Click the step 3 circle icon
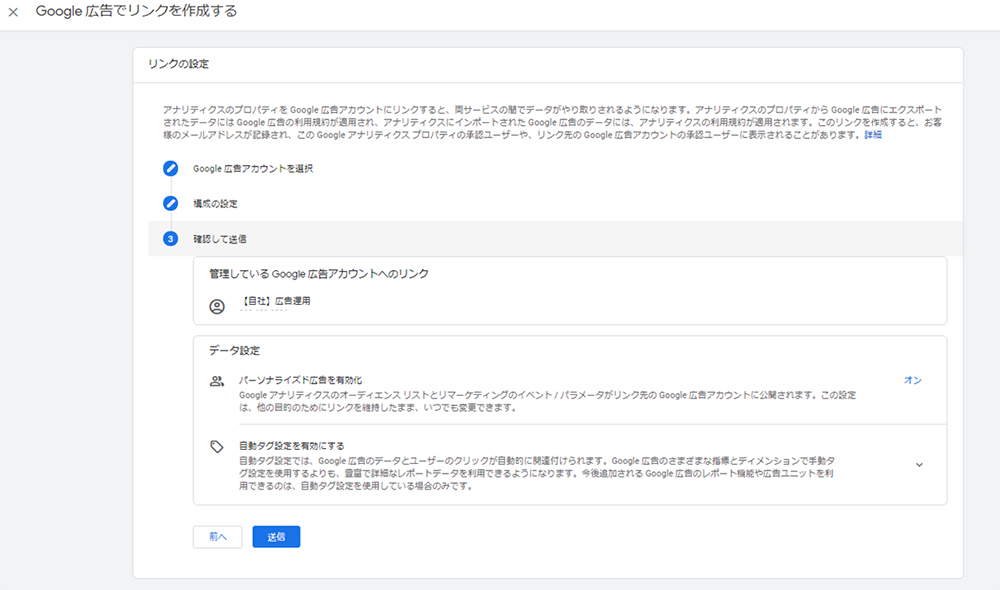Viewport: 1000px width, 590px height. (170, 239)
